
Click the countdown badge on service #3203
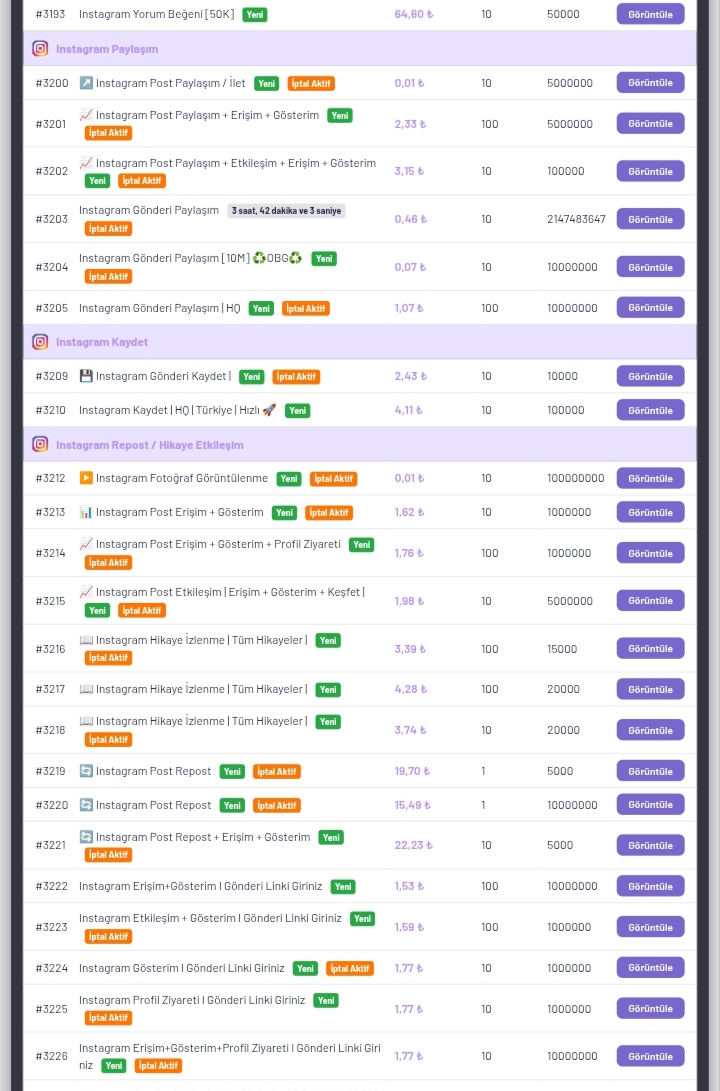click(286, 211)
